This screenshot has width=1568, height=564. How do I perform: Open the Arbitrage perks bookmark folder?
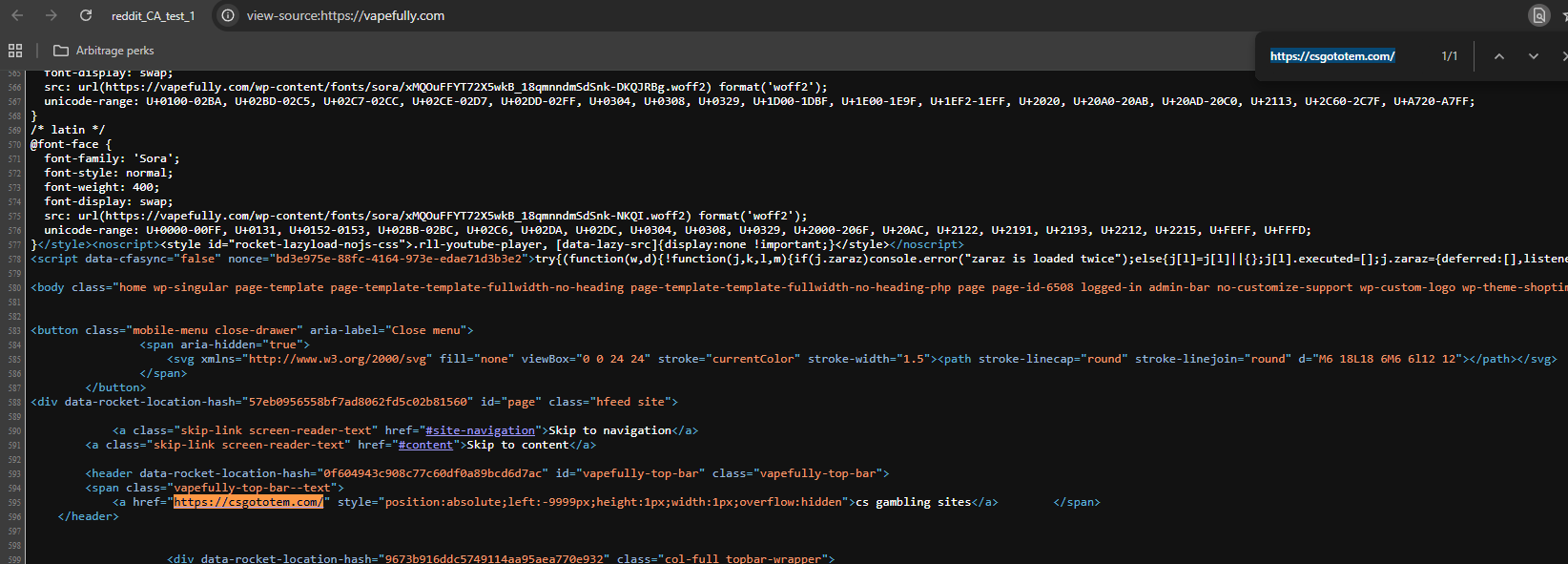[104, 51]
